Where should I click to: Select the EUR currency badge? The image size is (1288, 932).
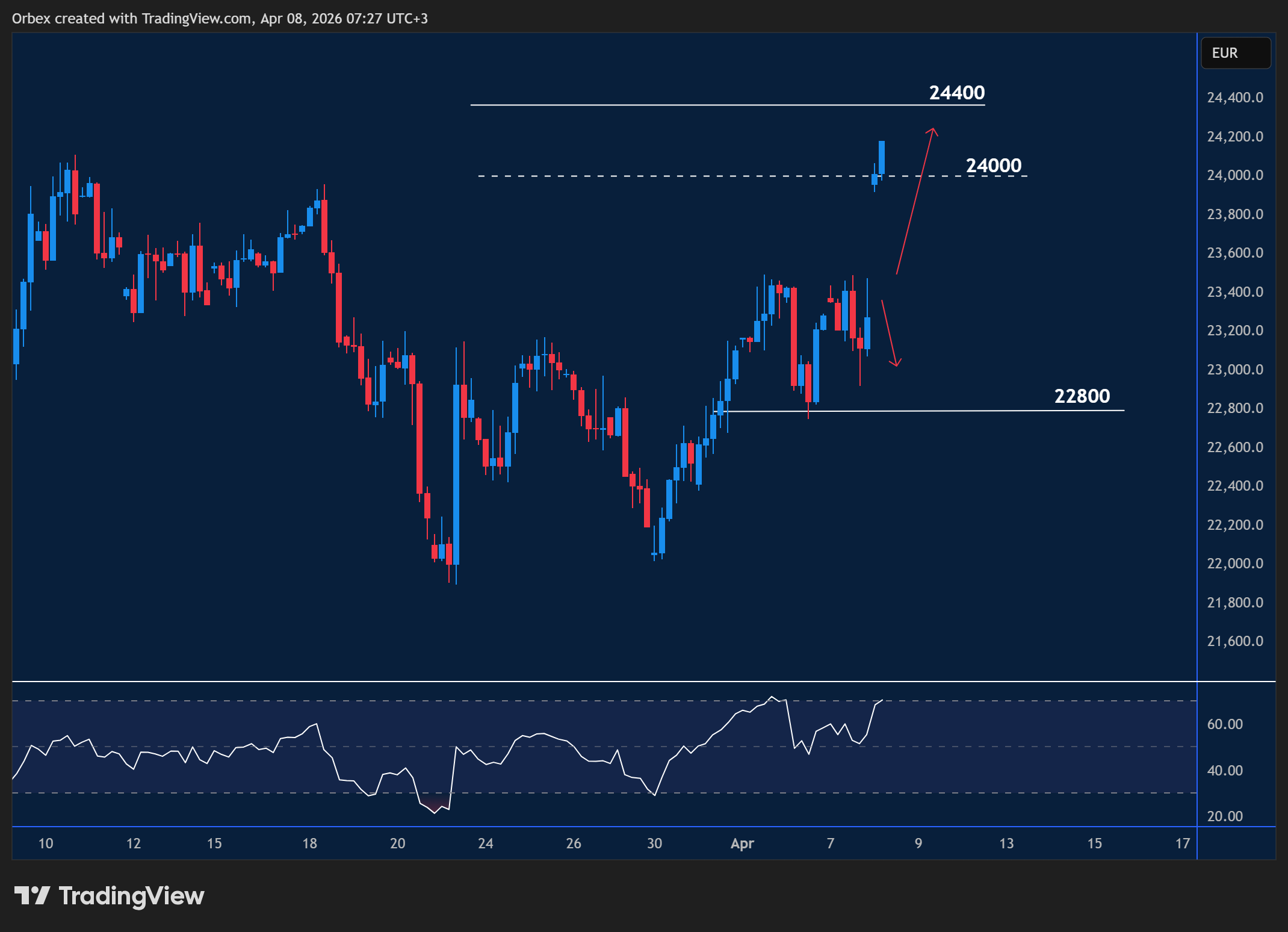coord(1236,53)
